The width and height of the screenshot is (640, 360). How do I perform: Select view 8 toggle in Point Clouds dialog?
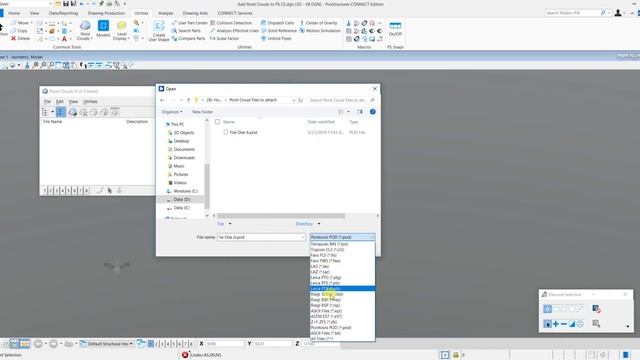(x=86, y=191)
